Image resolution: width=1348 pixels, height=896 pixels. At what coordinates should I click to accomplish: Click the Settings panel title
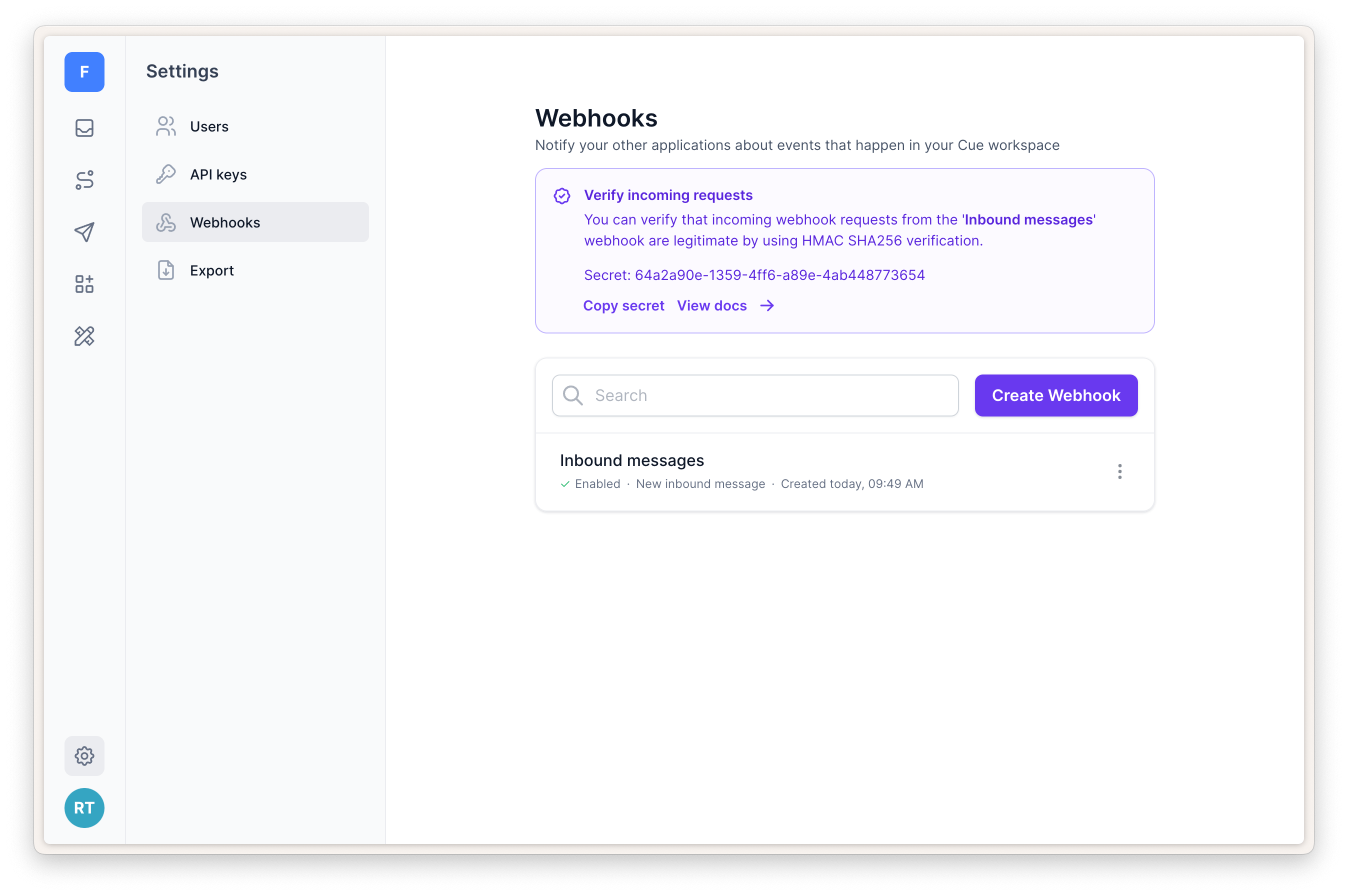tap(182, 71)
